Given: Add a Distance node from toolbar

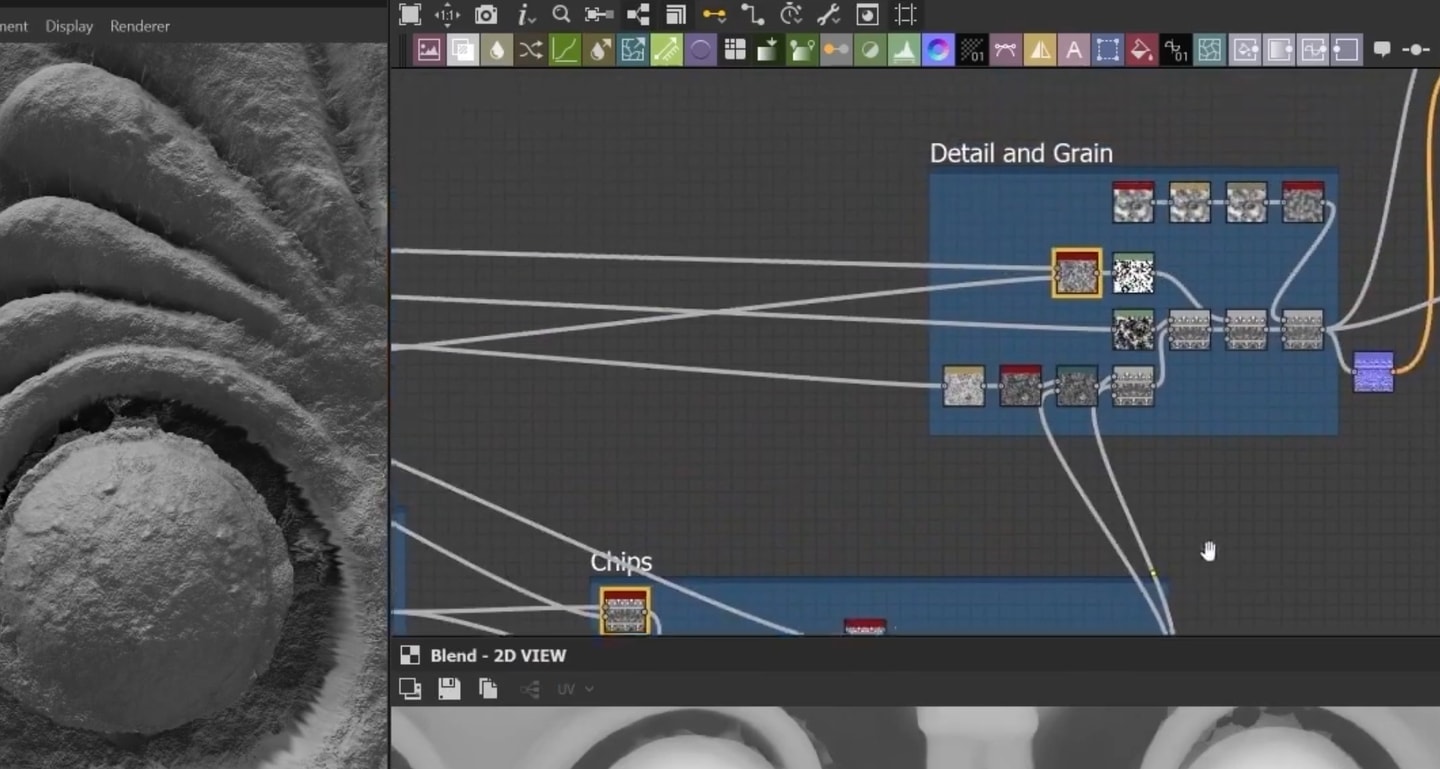Looking at the screenshot, I should [x=667, y=50].
